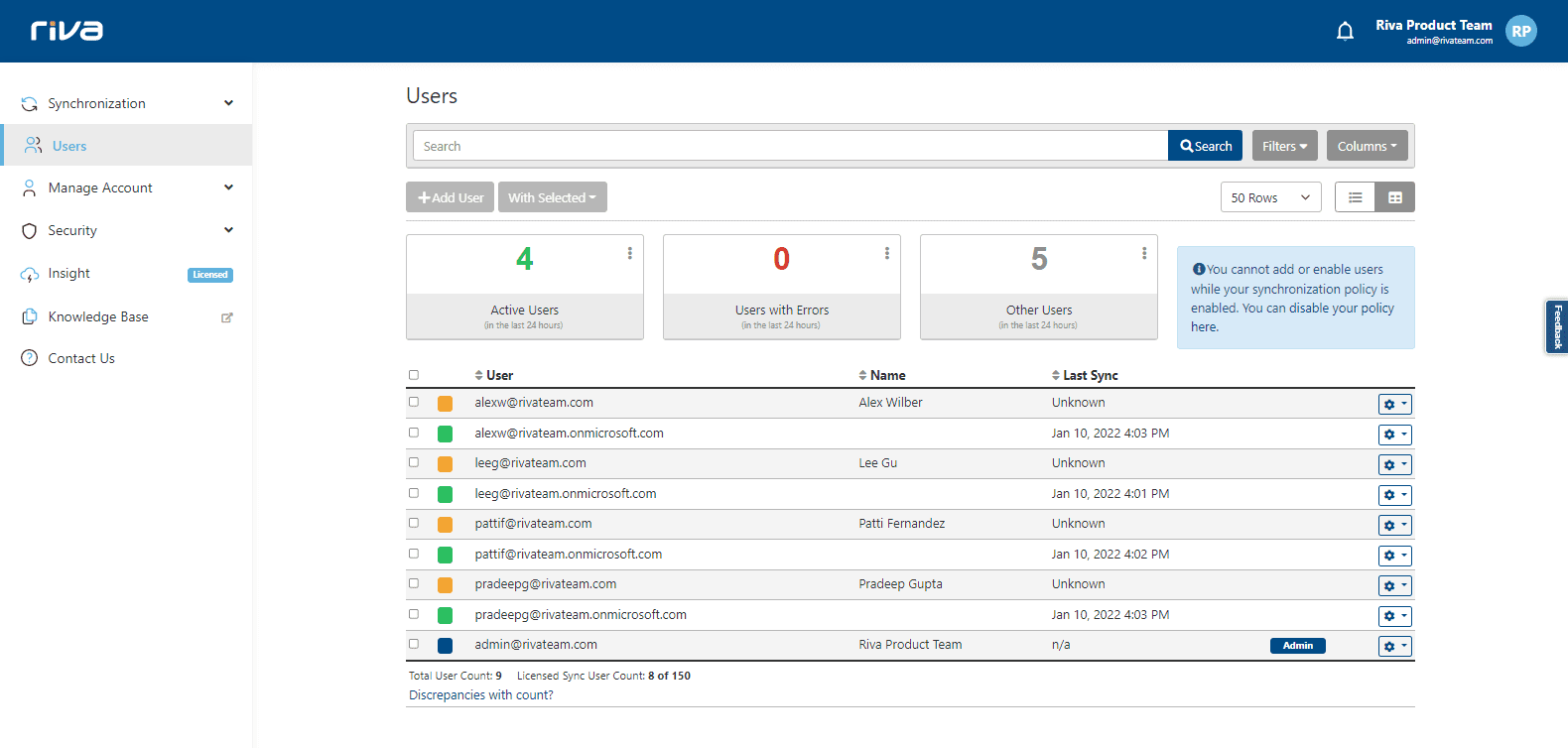Select all users with header checkbox
Screen dimensions: 1568x748
pyautogui.click(x=414, y=375)
